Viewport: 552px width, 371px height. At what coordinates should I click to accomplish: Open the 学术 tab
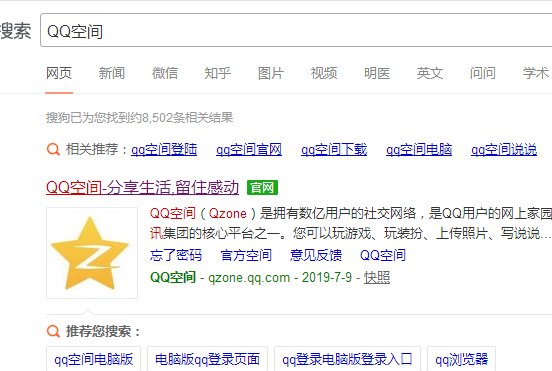point(536,73)
